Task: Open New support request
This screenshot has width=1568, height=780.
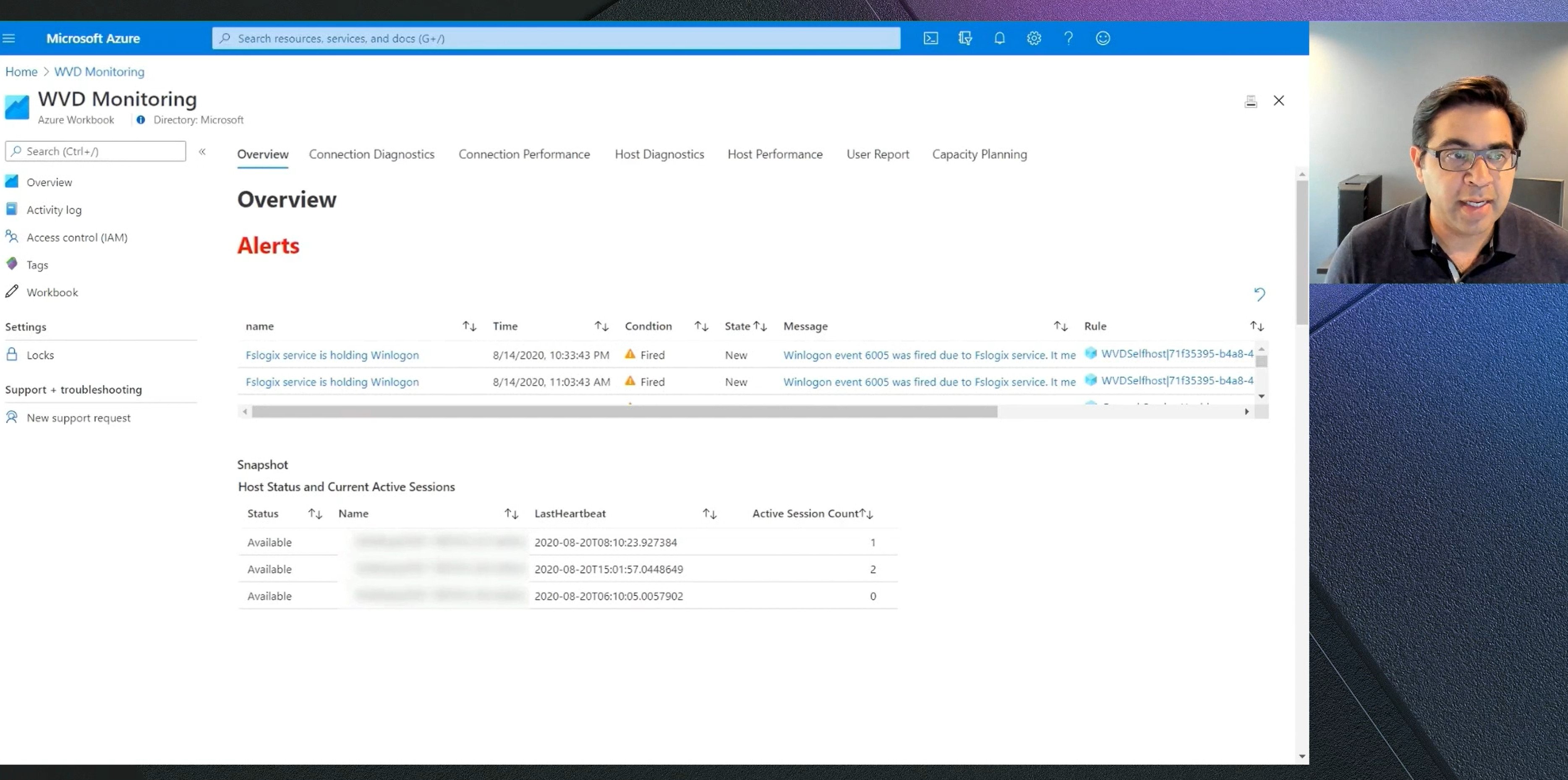Action: (x=78, y=418)
